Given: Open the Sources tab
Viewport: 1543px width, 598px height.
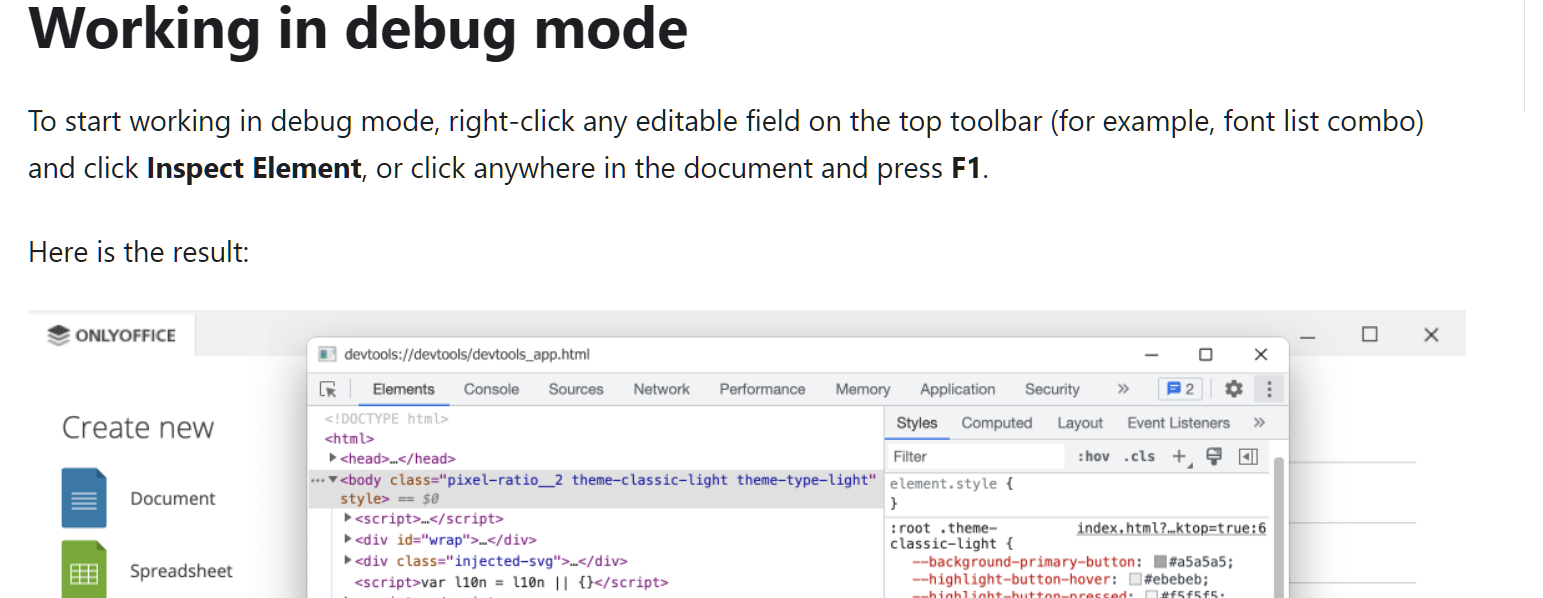Looking at the screenshot, I should pyautogui.click(x=576, y=389).
